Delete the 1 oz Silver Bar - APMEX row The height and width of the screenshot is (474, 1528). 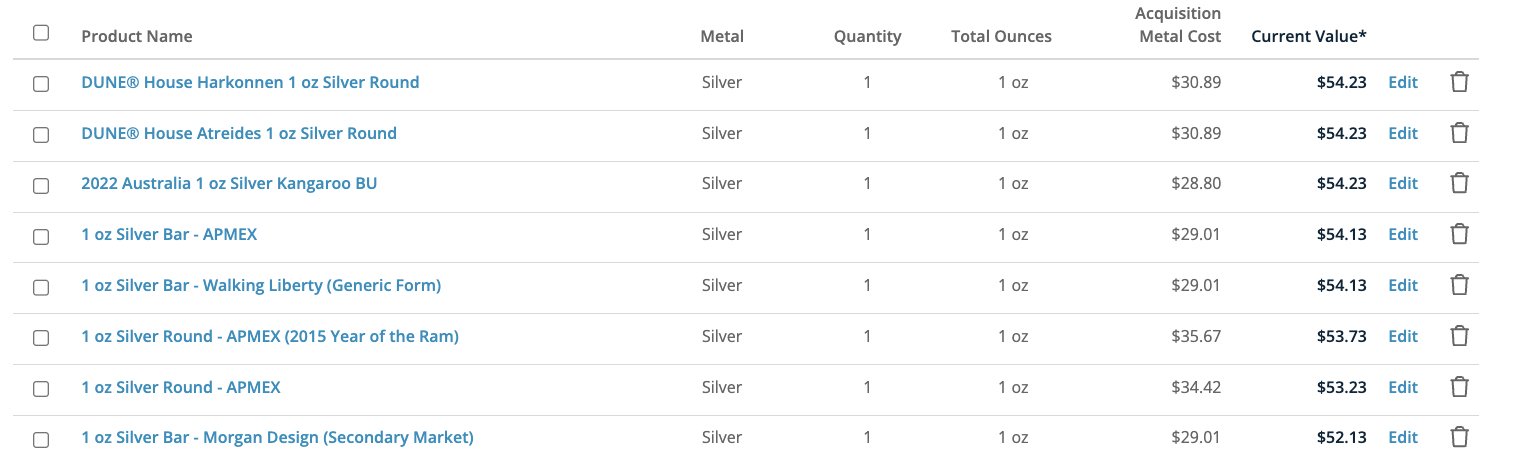coord(1459,234)
